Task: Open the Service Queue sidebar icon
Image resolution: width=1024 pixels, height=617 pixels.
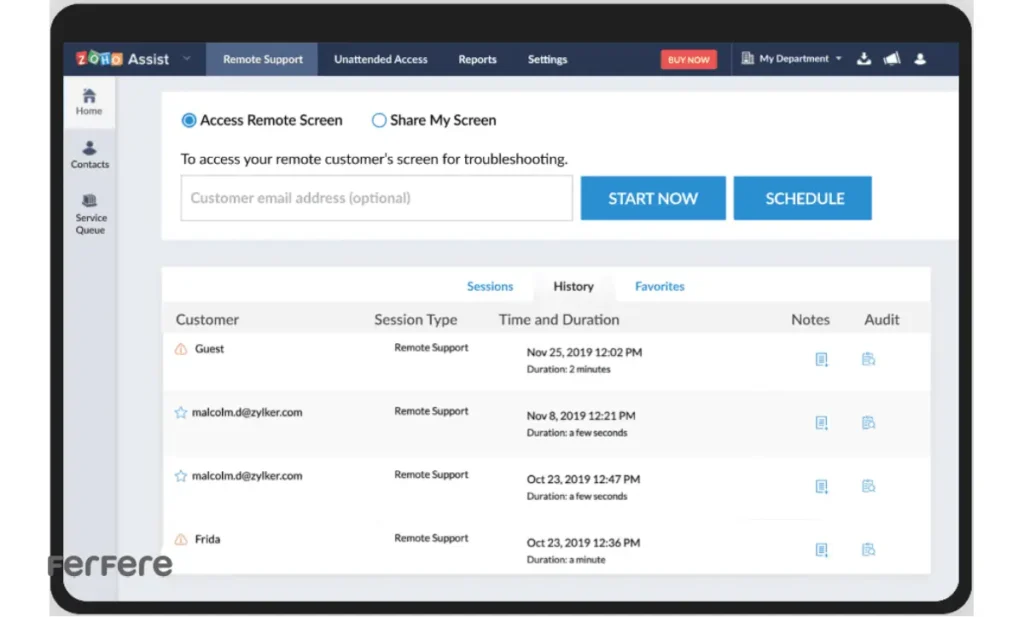Action: point(90,214)
